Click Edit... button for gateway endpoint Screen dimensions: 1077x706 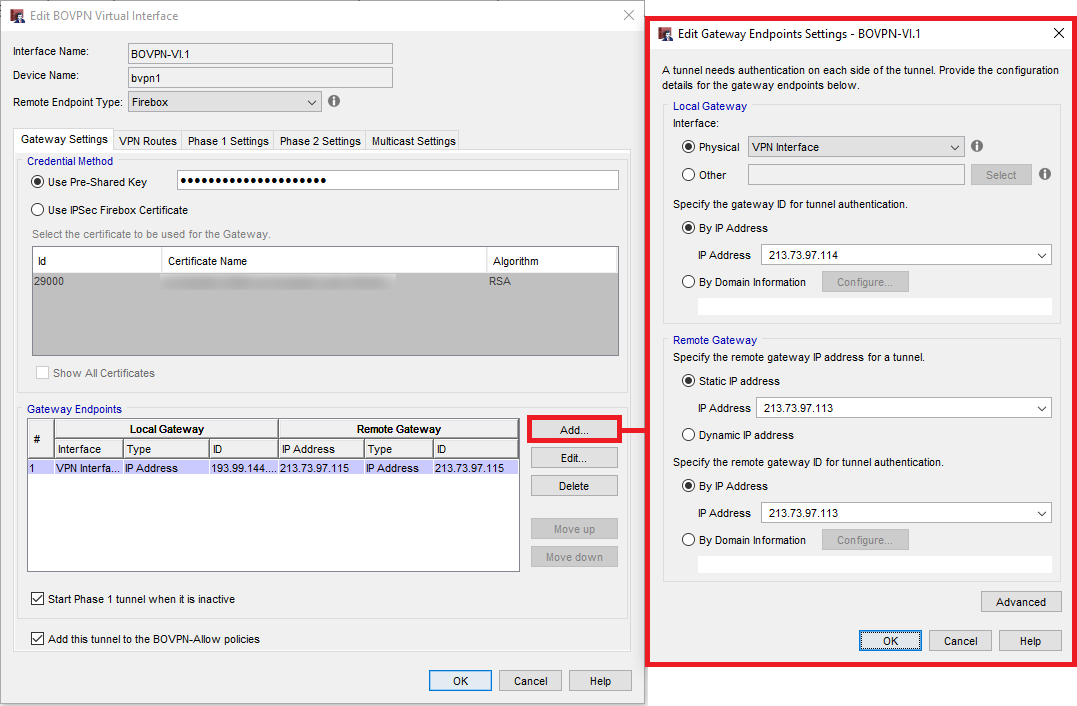[x=574, y=458]
